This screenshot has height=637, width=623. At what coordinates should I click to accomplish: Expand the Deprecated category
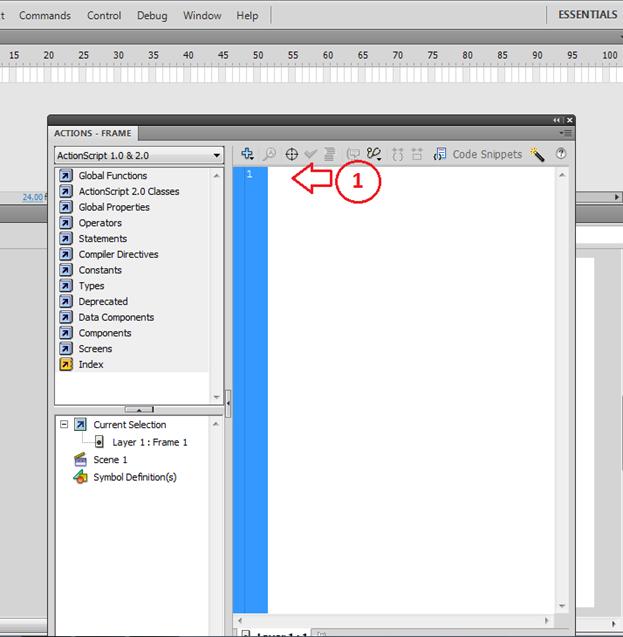93,301
